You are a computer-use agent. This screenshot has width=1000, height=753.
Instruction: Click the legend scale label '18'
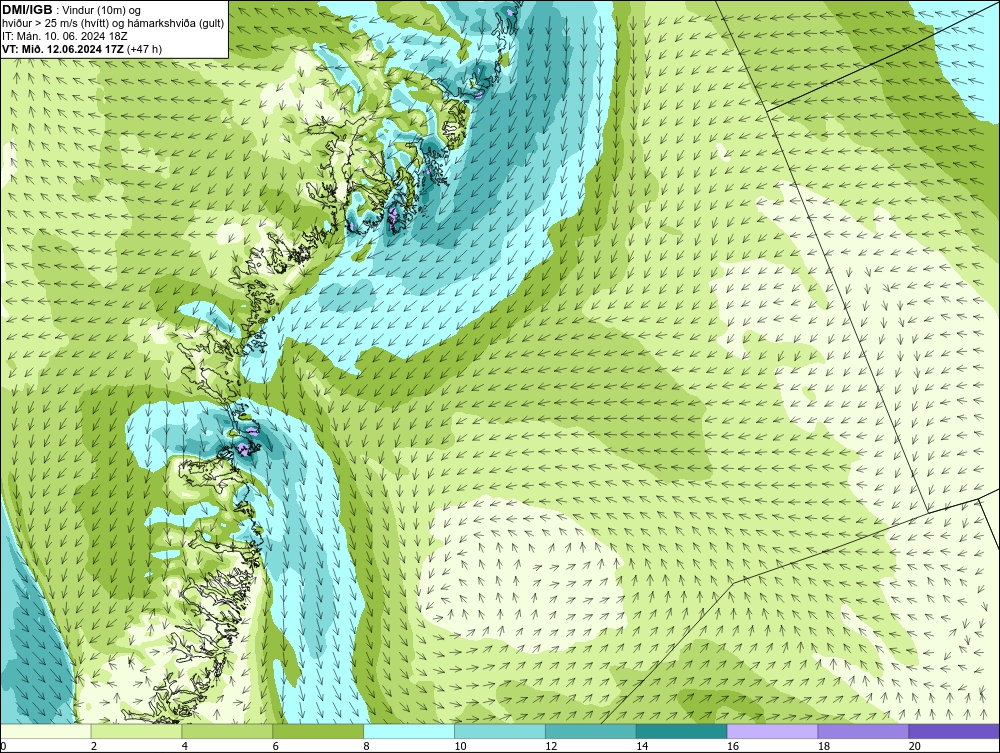(x=824, y=746)
